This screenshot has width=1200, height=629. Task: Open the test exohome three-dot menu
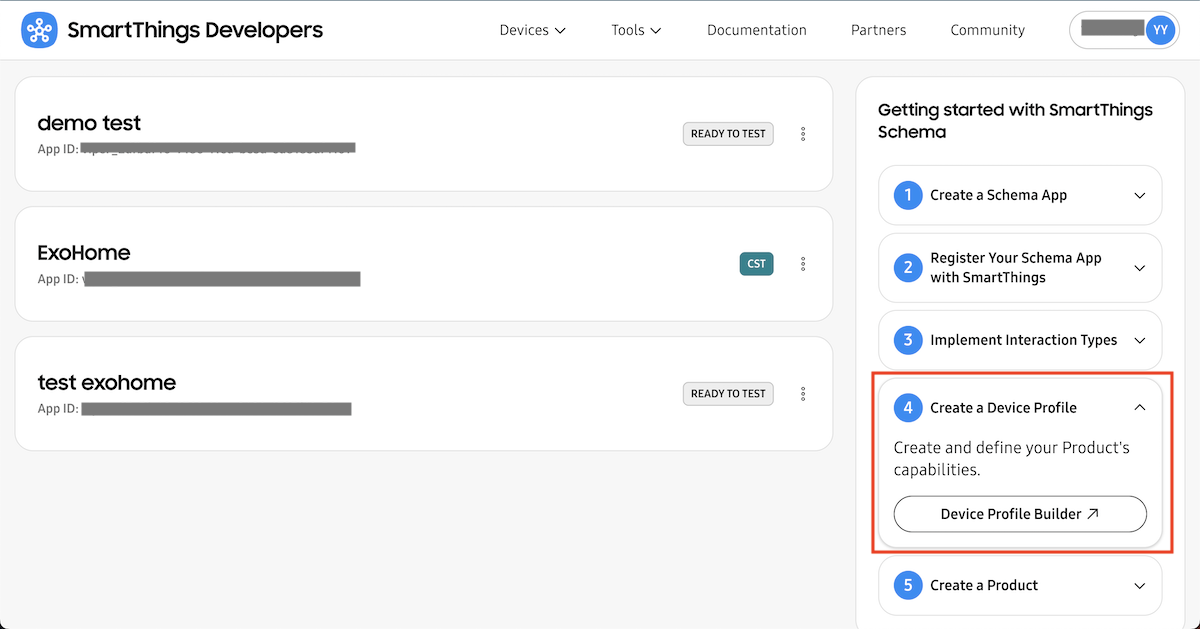(803, 394)
